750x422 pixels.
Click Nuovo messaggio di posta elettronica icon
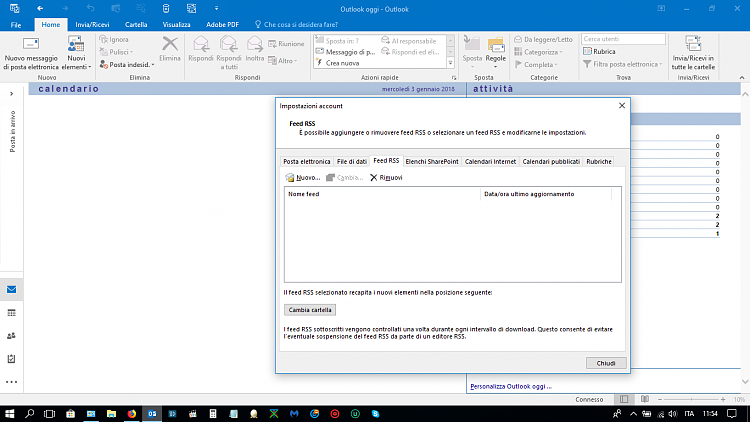tap(31, 44)
